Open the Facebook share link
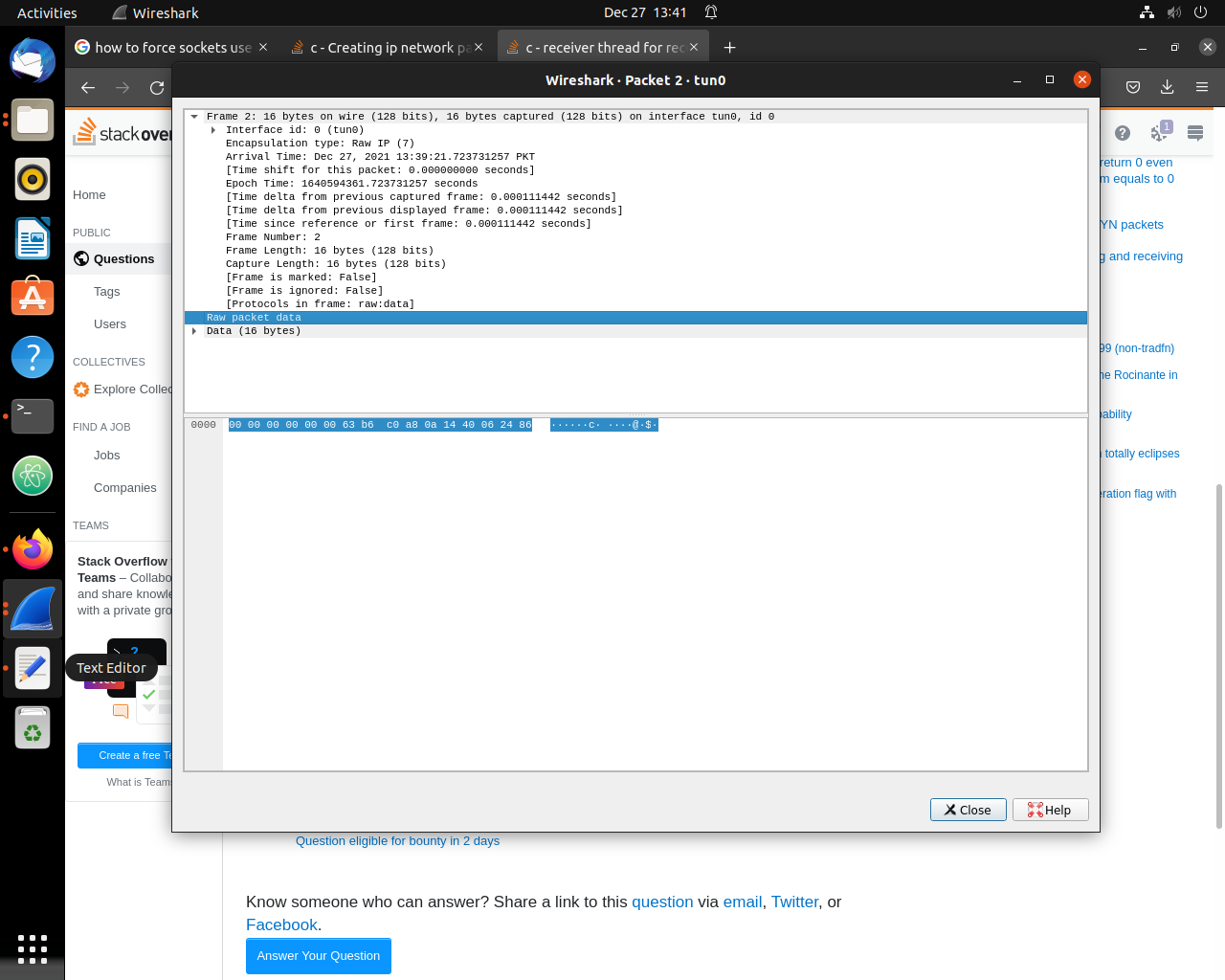Screen dimensions: 1225x980 pos(281,924)
